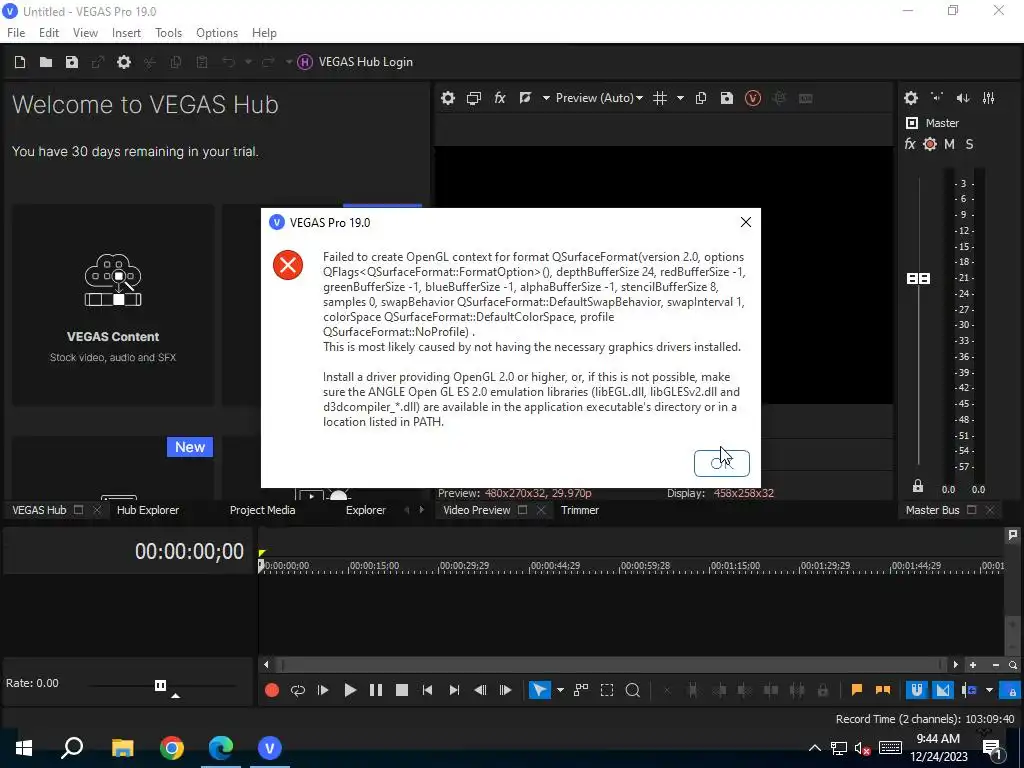Image resolution: width=1024 pixels, height=768 pixels.
Task: Click the timecode display 00:00:00;00
Action: pyautogui.click(x=189, y=551)
